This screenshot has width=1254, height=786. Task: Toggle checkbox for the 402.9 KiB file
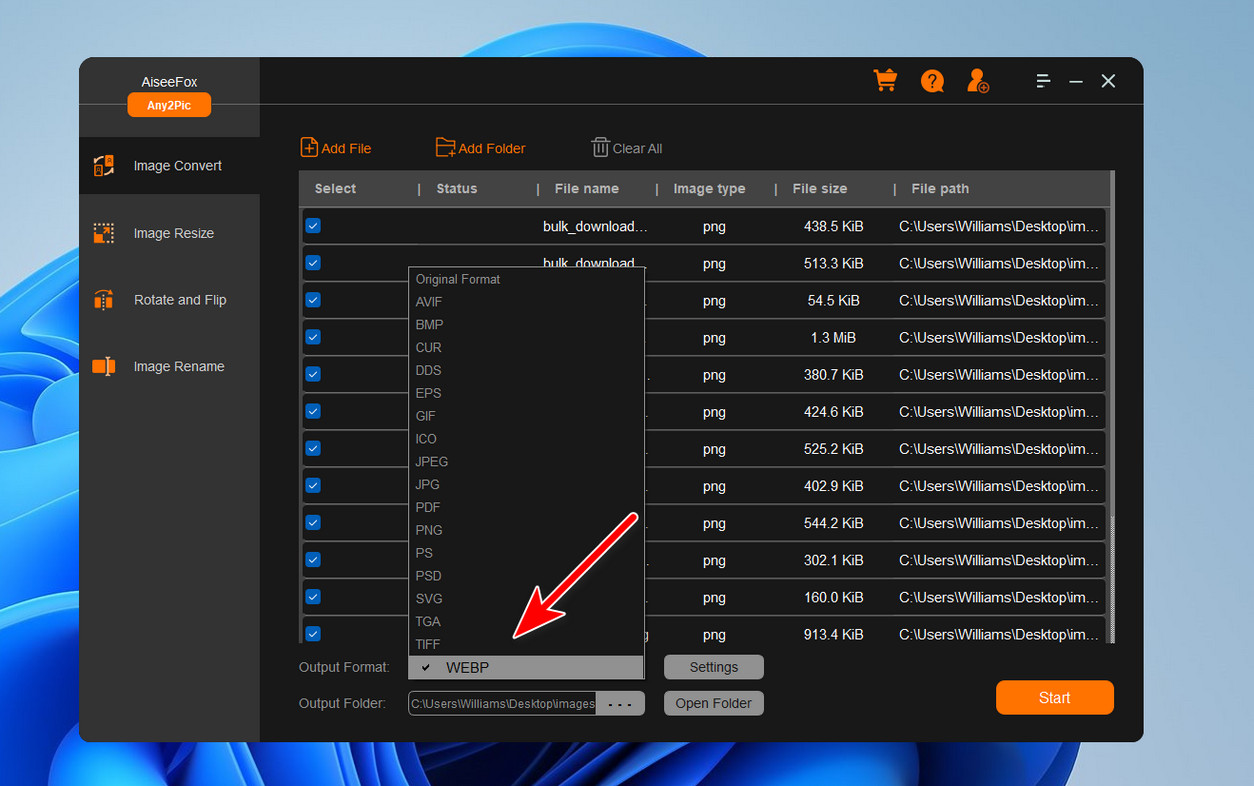point(313,485)
